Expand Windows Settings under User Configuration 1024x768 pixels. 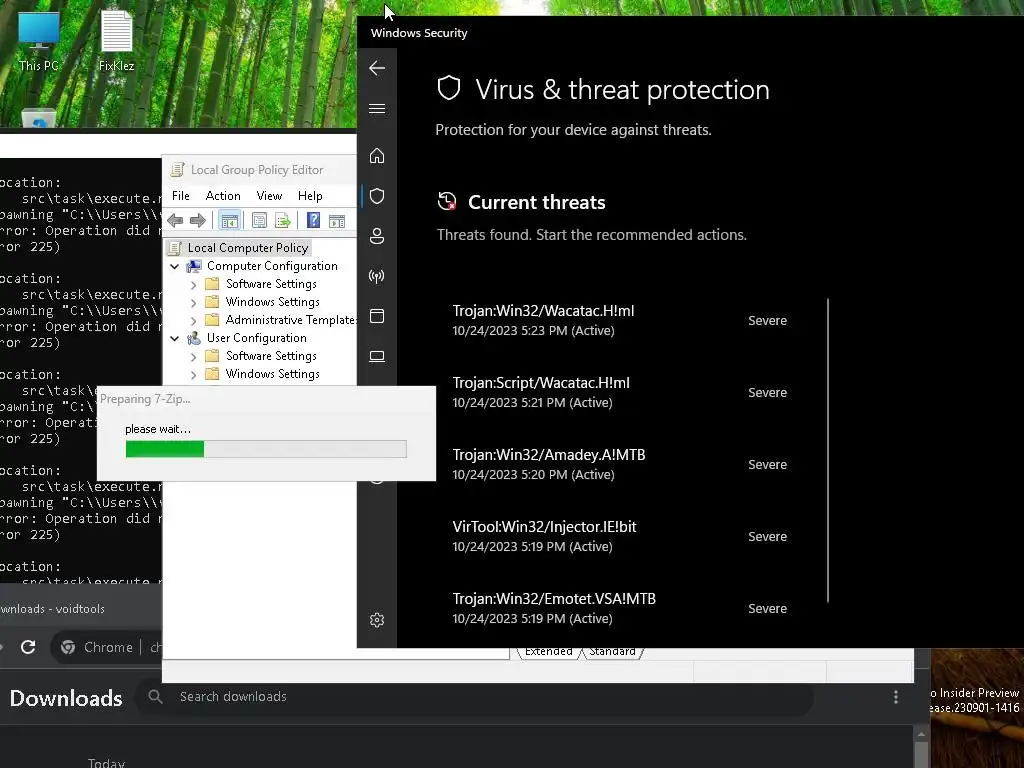[193, 375]
